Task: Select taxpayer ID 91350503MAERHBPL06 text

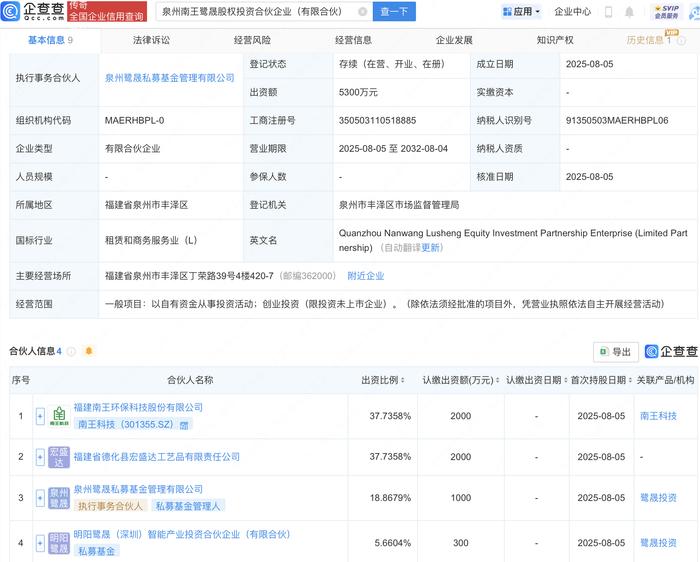Action: click(617, 121)
